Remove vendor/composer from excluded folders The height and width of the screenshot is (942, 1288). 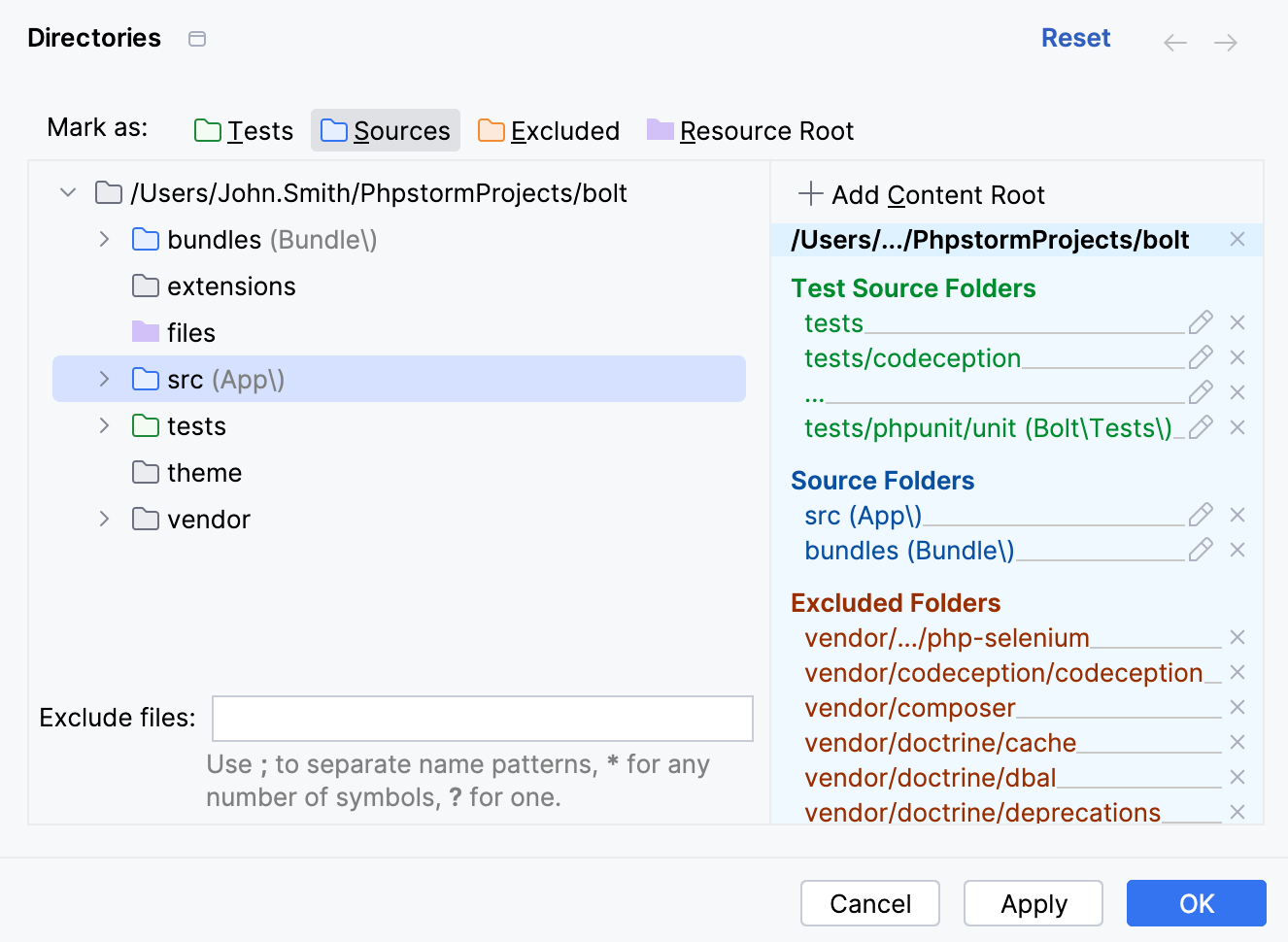[1237, 707]
